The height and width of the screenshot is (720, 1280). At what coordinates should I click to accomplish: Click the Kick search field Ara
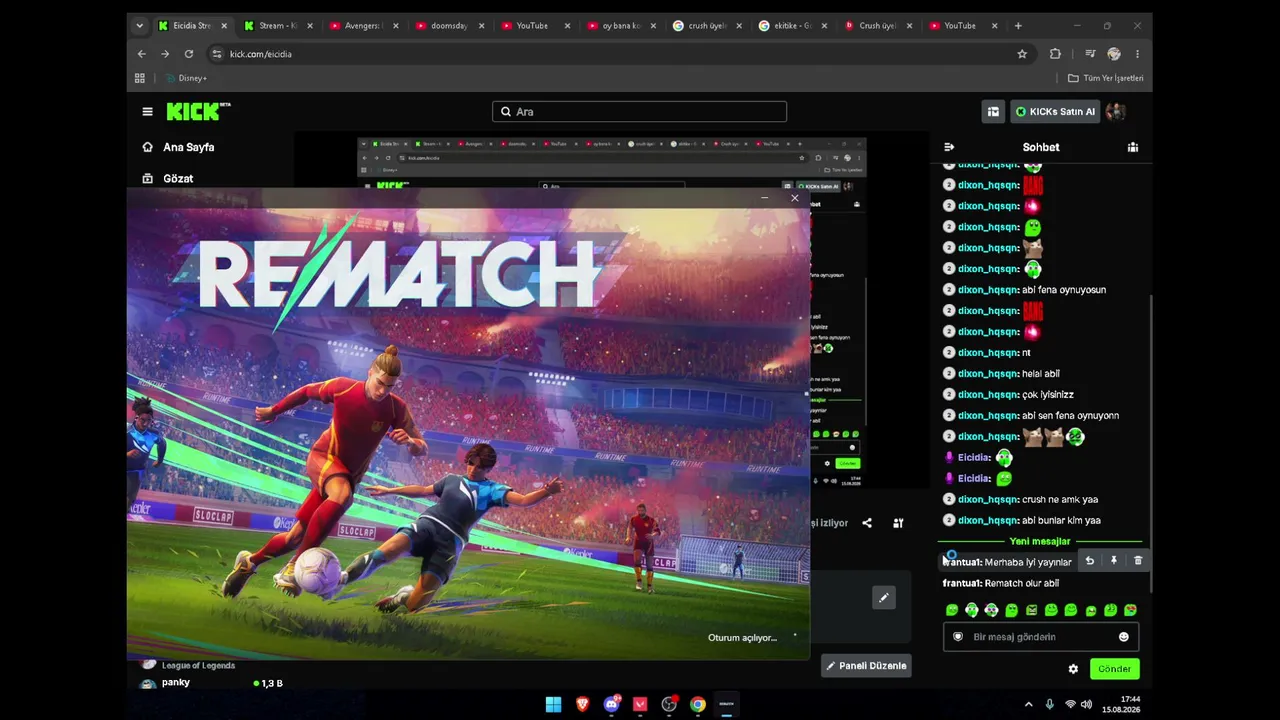pyautogui.click(x=639, y=112)
